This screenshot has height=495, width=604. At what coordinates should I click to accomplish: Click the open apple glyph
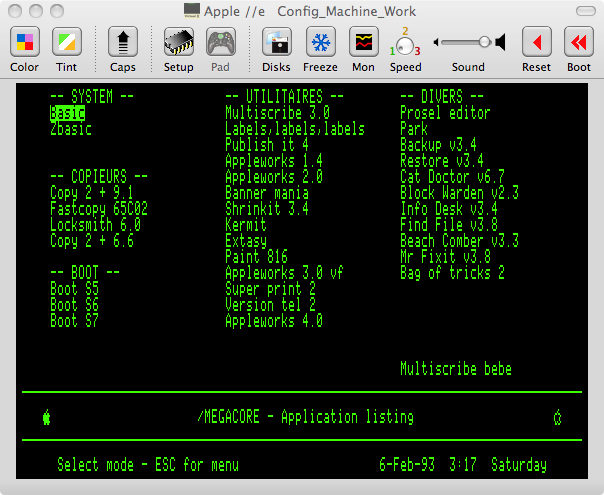(557, 417)
